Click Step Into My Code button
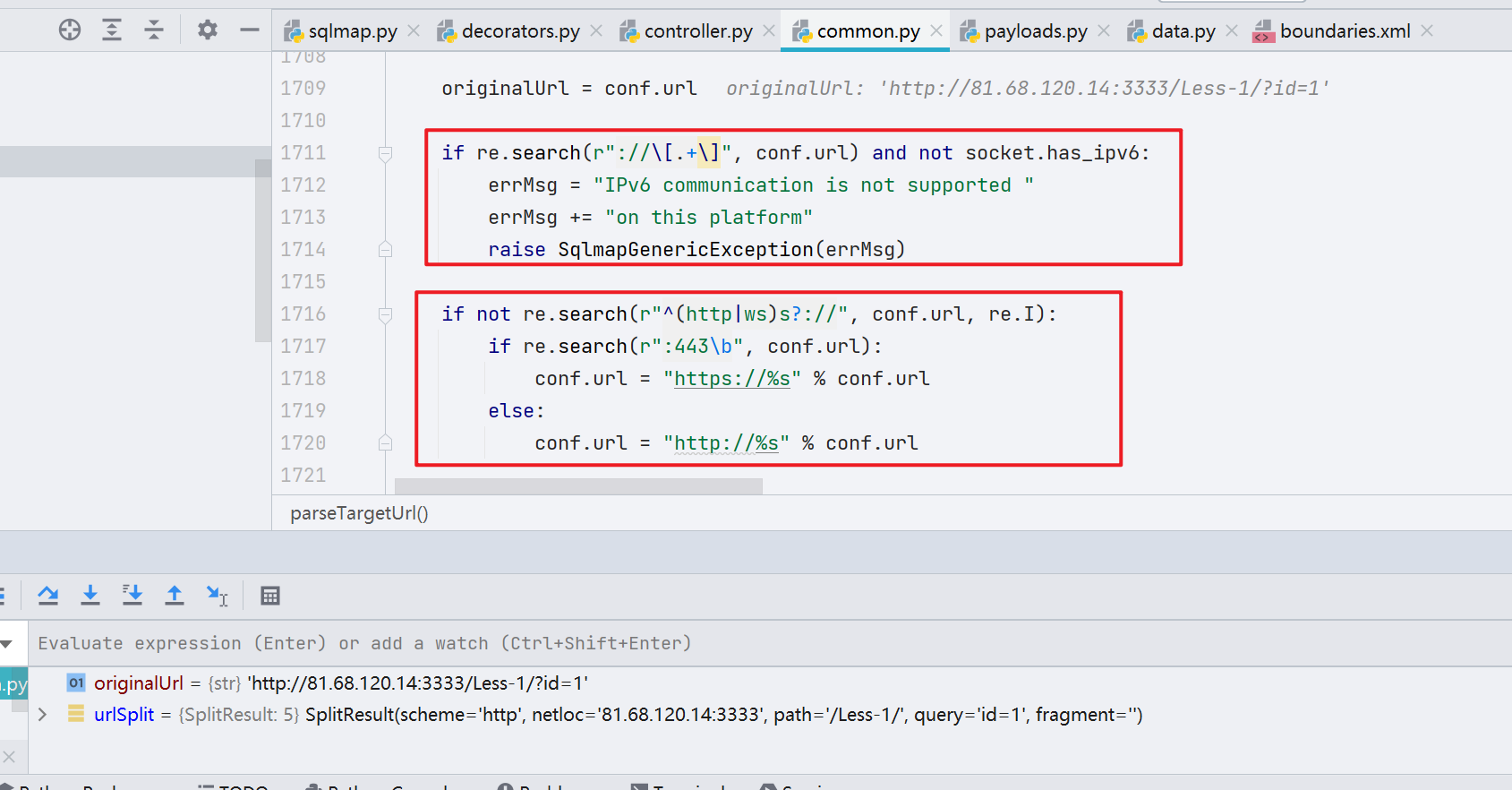 132,596
